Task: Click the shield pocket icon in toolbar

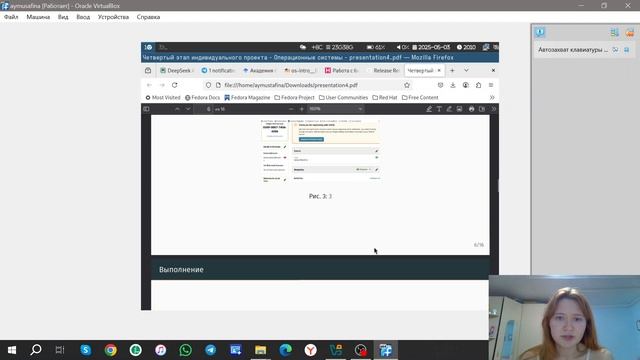Action: coord(440,85)
